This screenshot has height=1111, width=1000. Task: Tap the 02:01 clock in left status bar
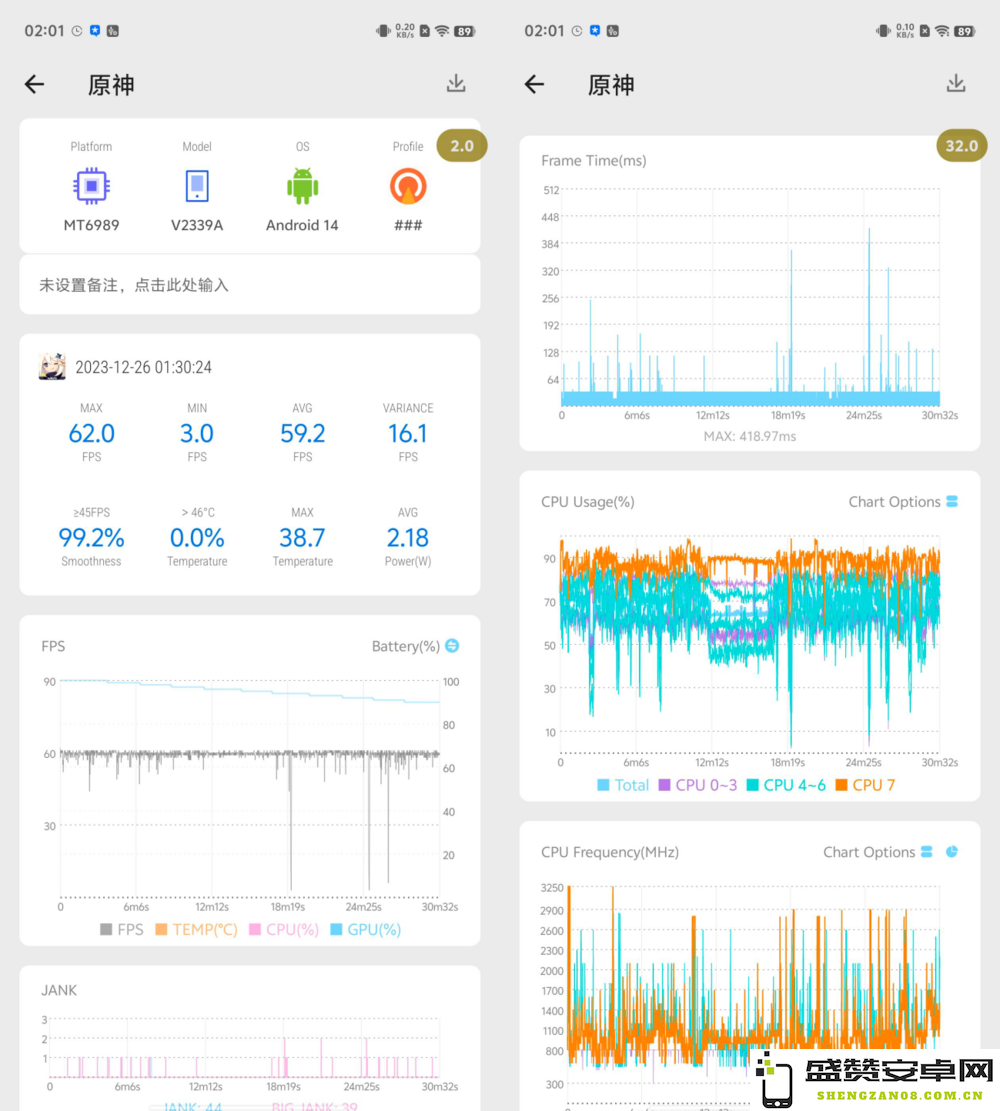tap(44, 31)
